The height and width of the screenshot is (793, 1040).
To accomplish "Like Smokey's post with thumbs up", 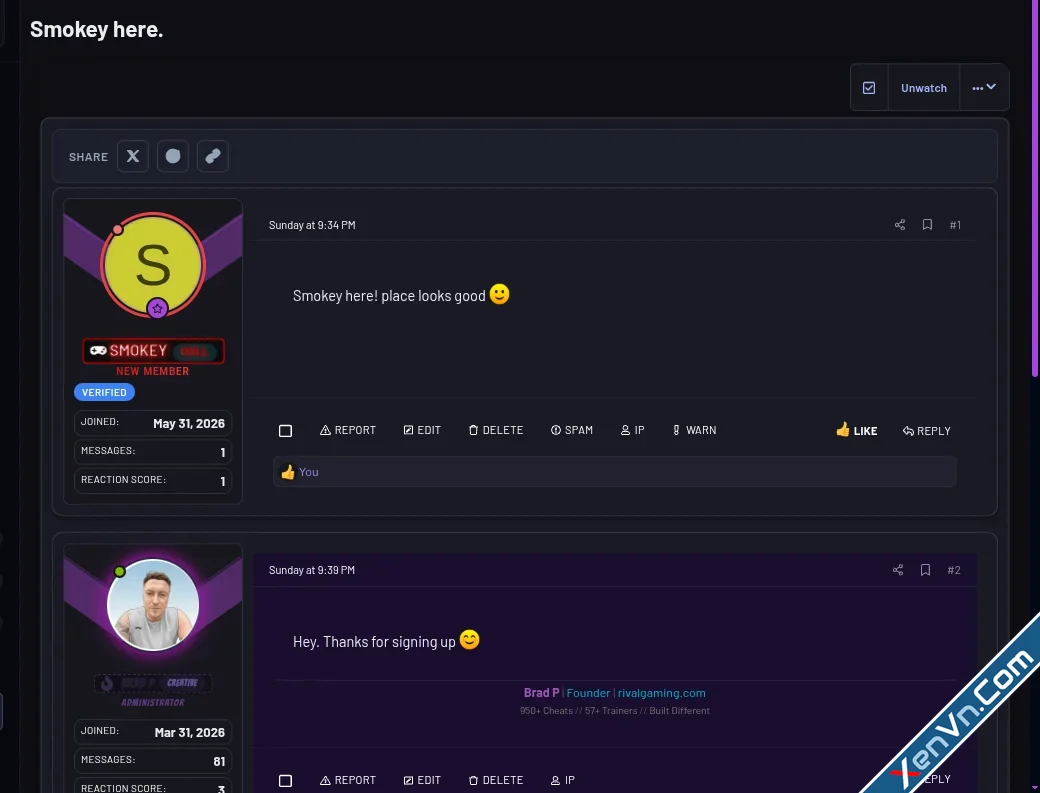I will point(856,430).
